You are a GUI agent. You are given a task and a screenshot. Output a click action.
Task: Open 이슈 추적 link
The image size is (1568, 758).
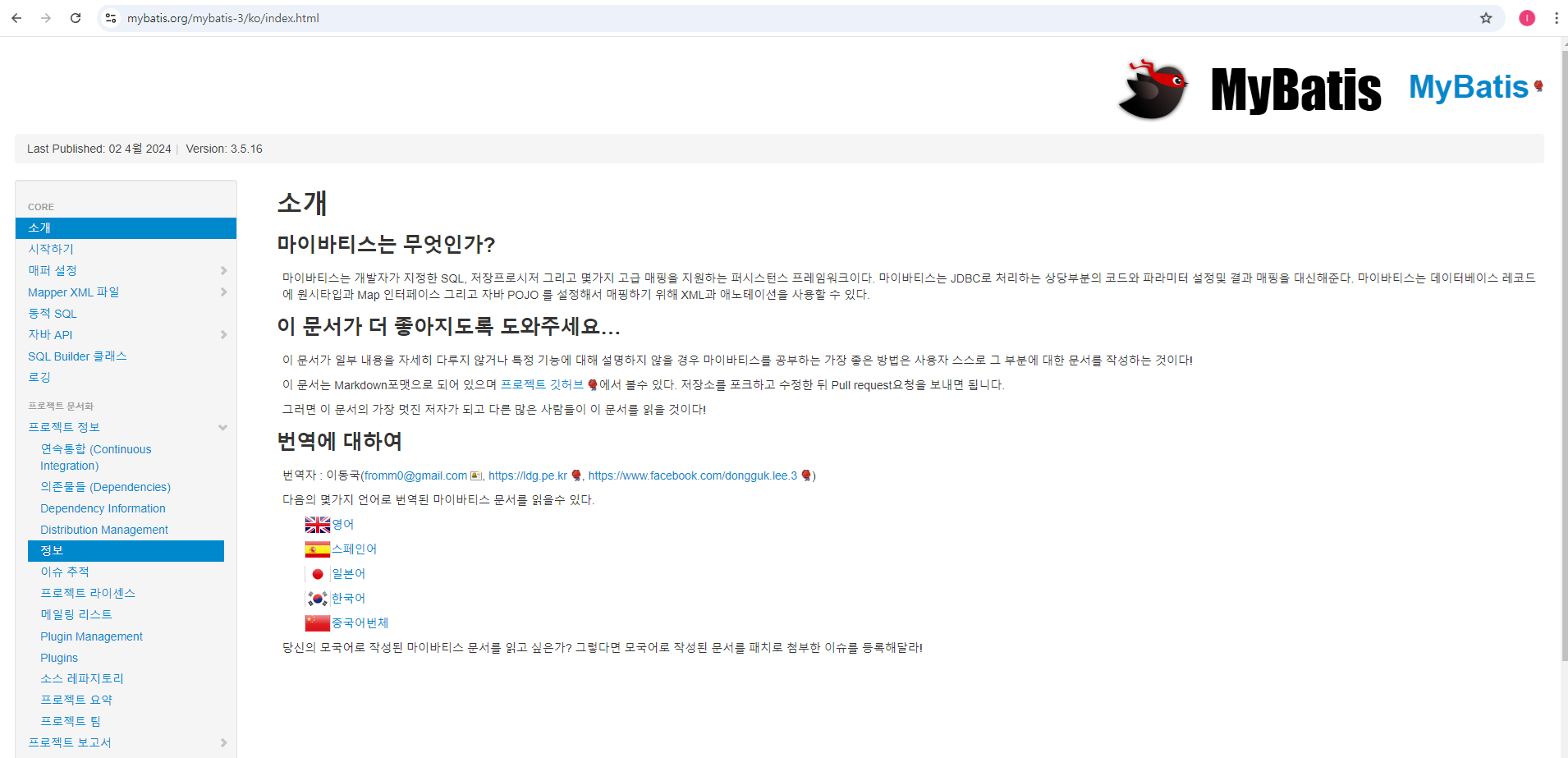(x=65, y=572)
